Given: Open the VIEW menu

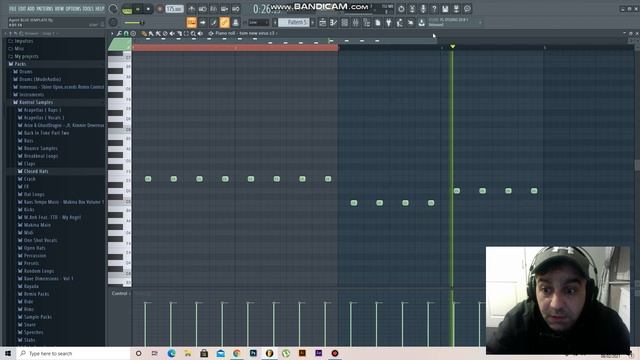Looking at the screenshot, I should [60, 9].
